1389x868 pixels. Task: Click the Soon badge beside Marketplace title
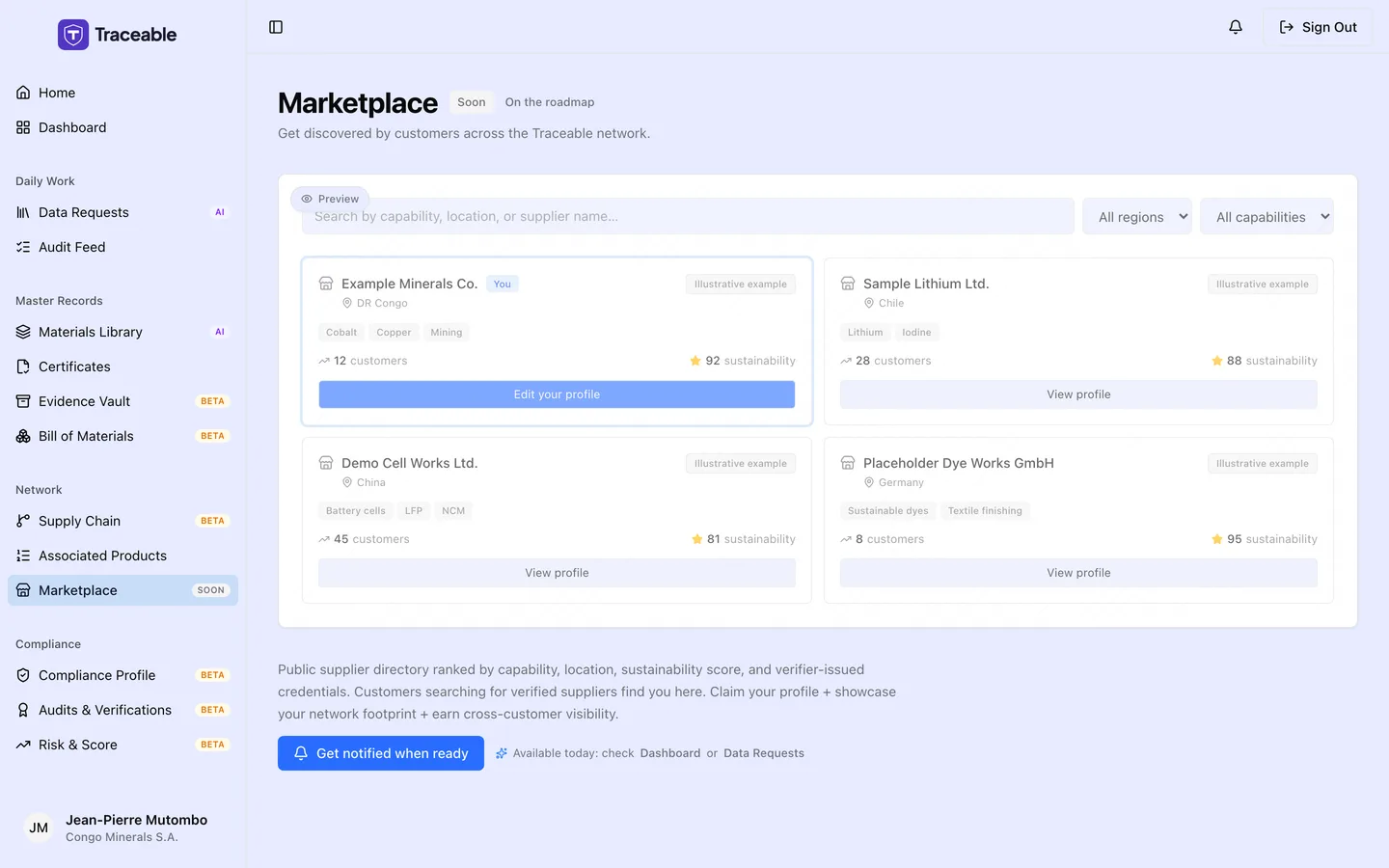(x=472, y=102)
